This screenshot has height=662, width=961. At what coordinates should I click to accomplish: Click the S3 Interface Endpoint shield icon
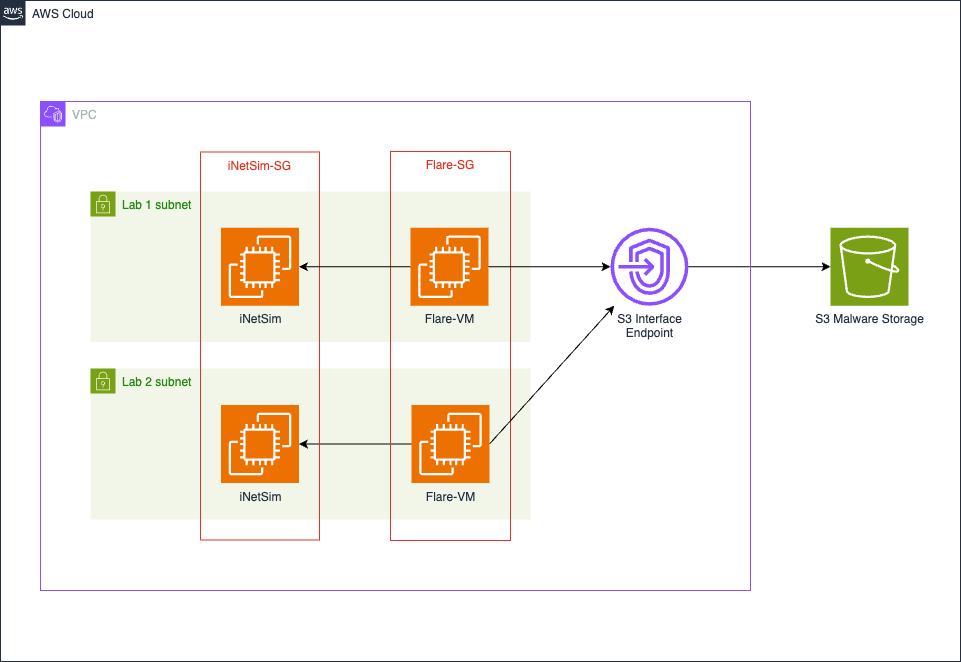pos(649,267)
